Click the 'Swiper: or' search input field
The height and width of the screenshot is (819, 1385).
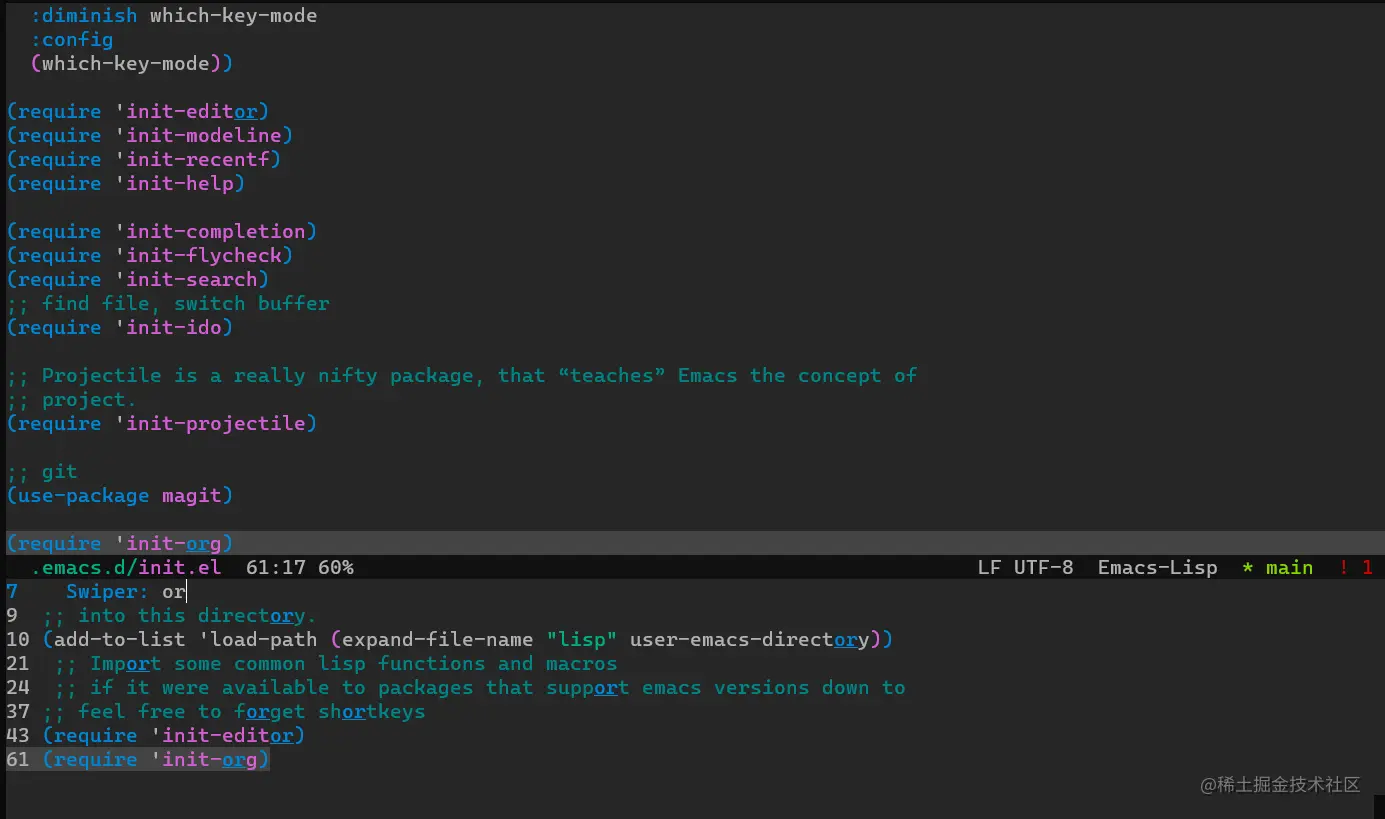(126, 591)
